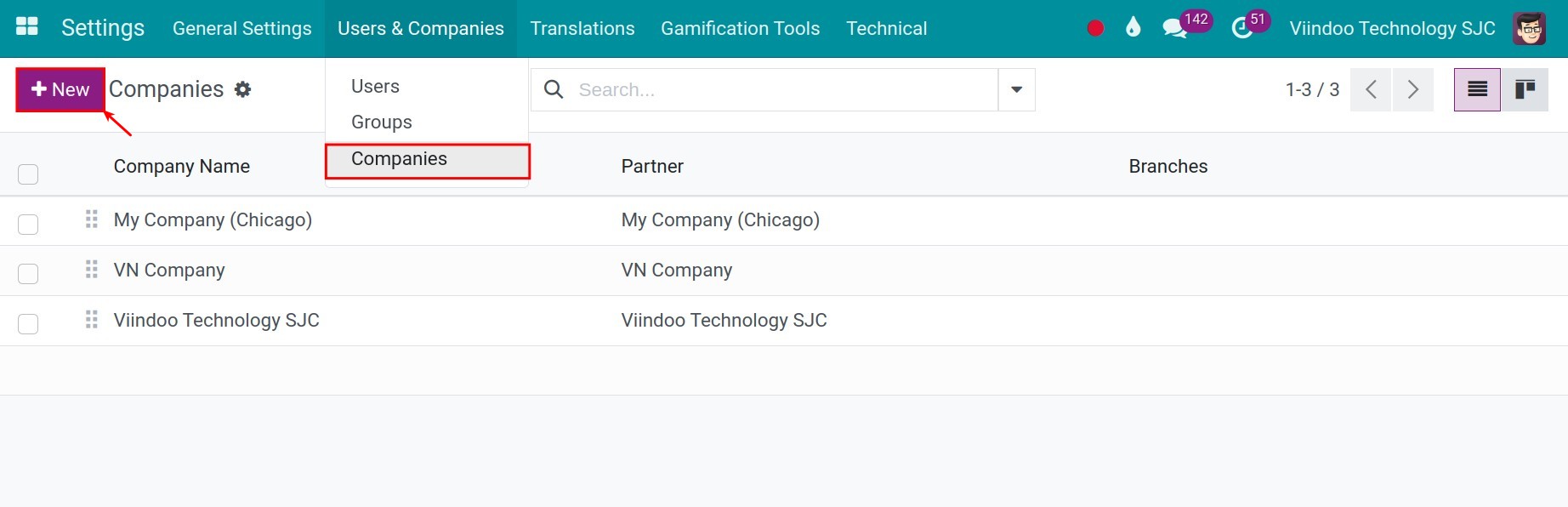Check the Viindoo Technology SJC row checkbox

pos(28,324)
